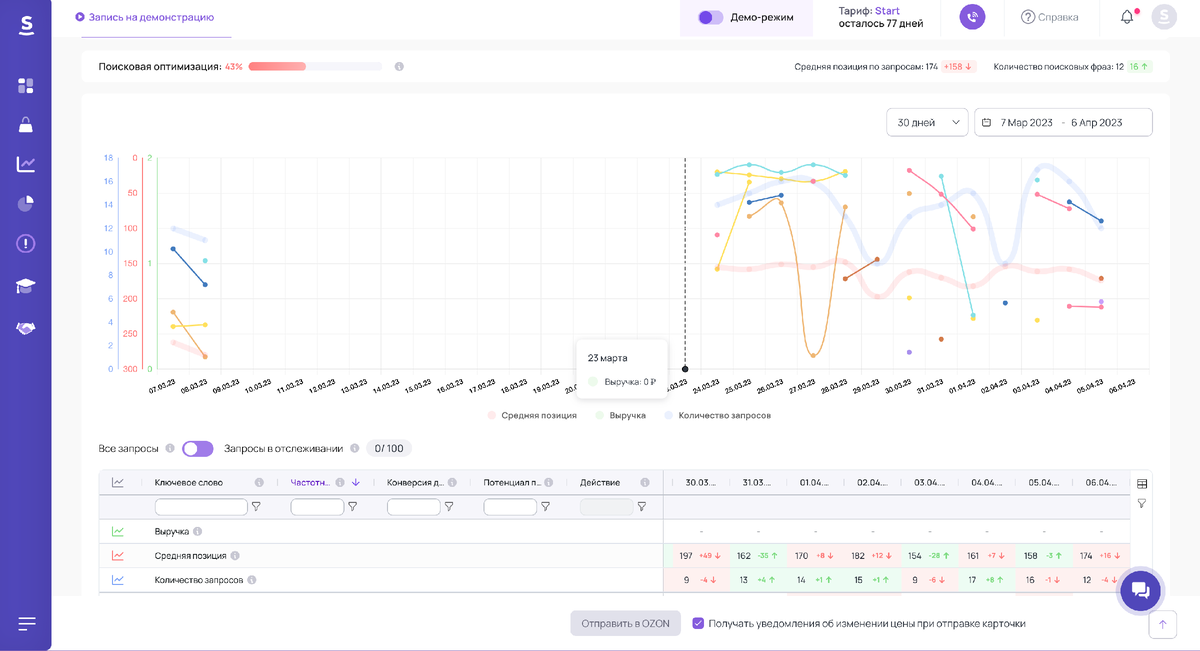Click the red chart icon in the Средняя позиция row
The width and height of the screenshot is (1200, 651).
(x=117, y=556)
